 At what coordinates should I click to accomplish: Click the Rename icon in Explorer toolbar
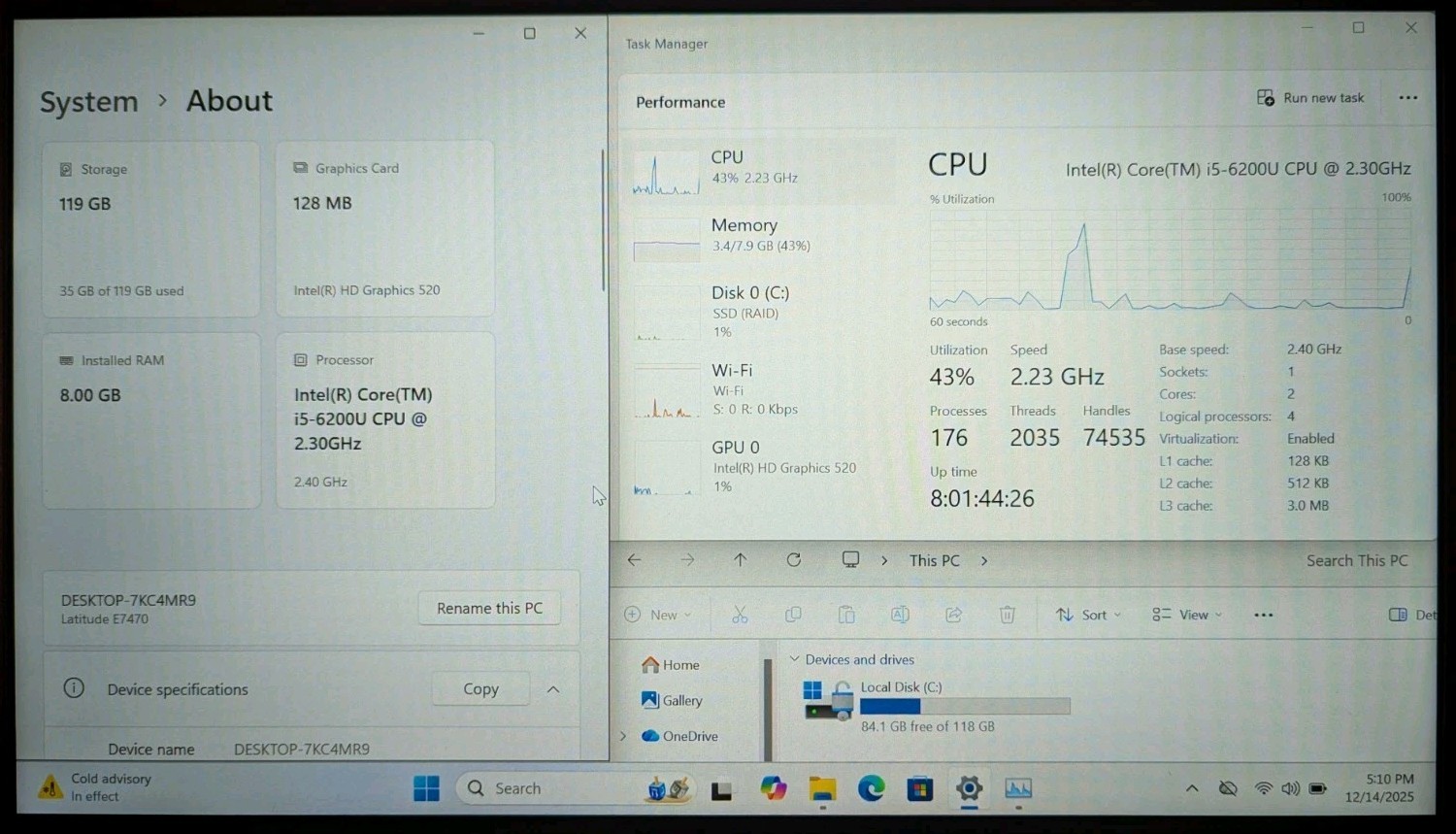pos(900,615)
